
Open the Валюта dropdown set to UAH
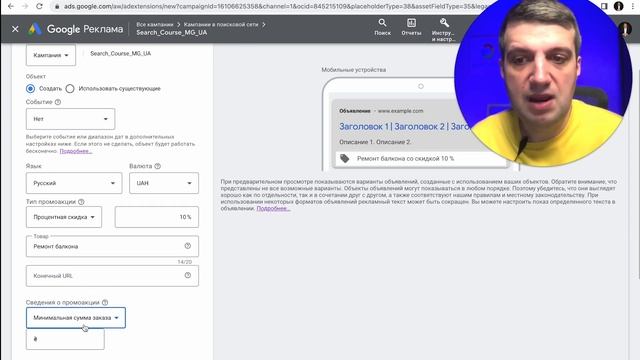coord(164,183)
